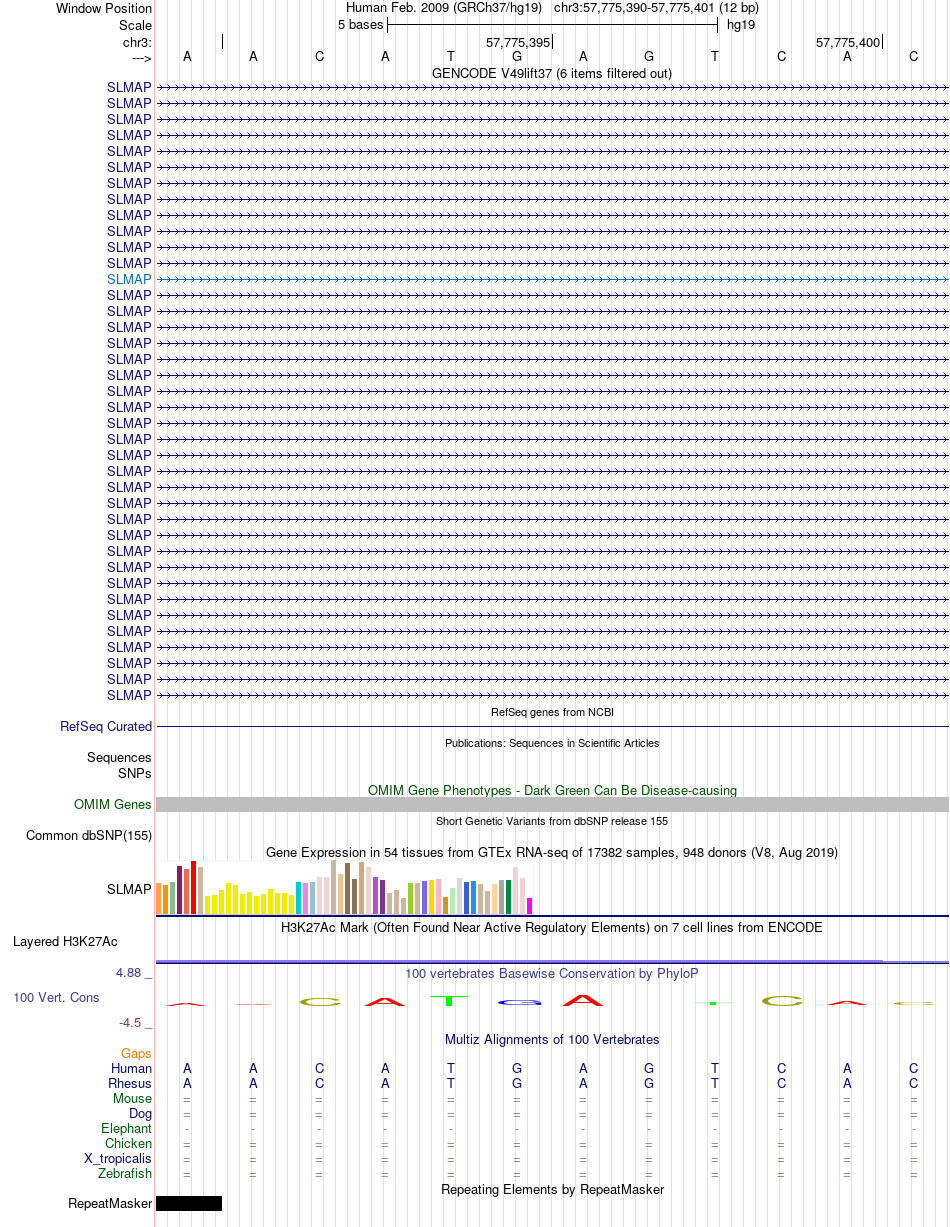Click 'Short Genetic Variants from dbSNP release 155'
Viewport: 950px width, 1227px height.
[x=552, y=821]
